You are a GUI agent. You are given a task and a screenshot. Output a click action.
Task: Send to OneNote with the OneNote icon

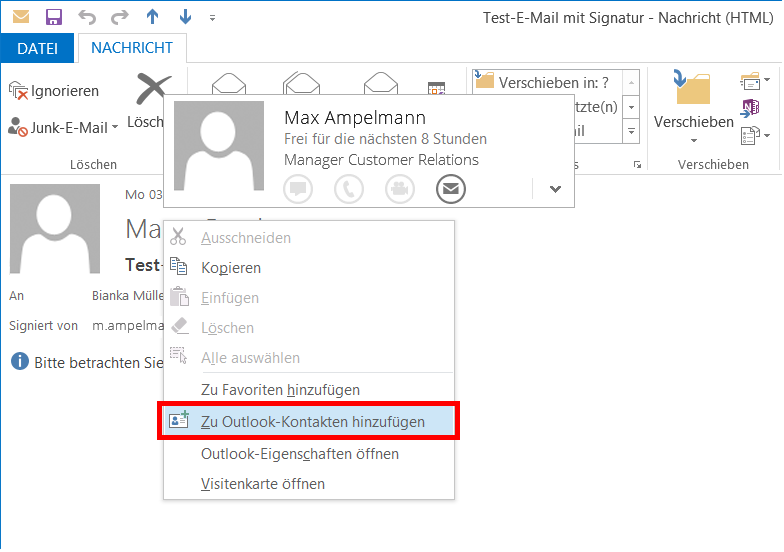(750, 108)
